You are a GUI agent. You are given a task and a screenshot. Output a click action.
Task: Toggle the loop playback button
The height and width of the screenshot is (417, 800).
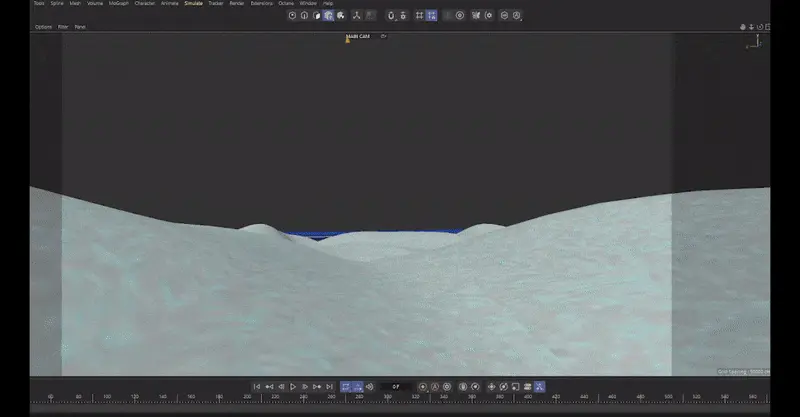click(x=345, y=386)
